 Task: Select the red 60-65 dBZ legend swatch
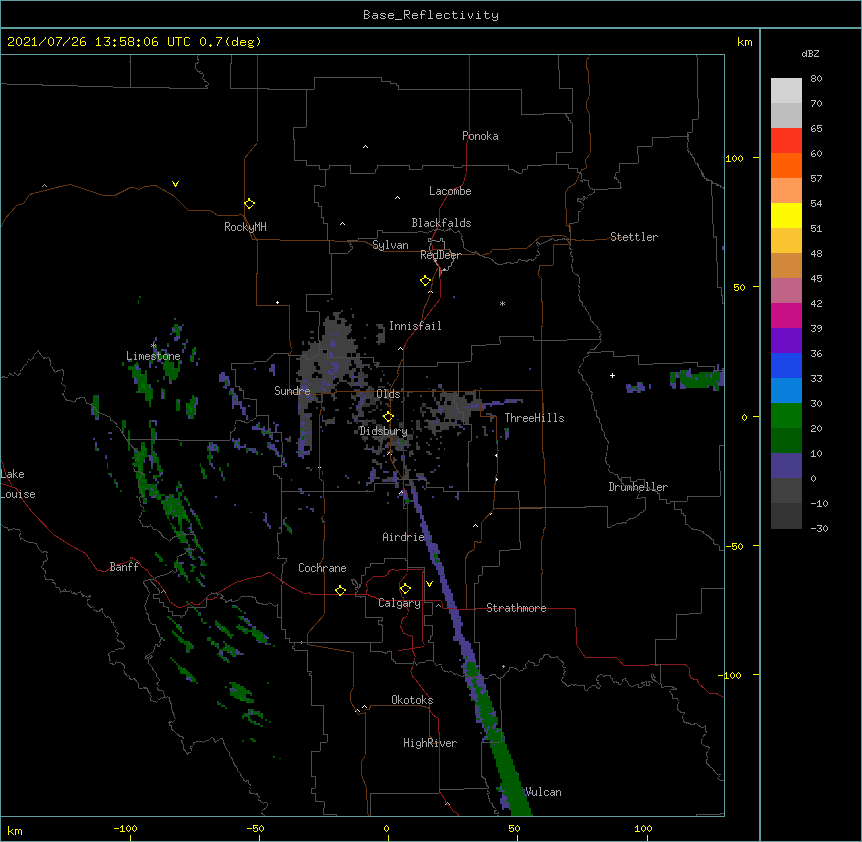click(x=786, y=141)
